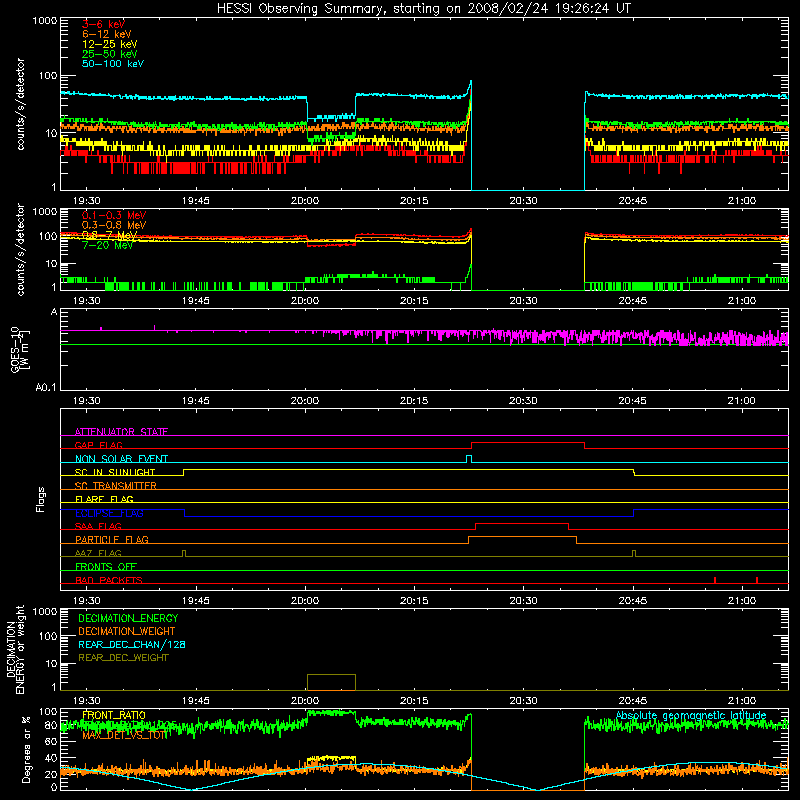Click the MAX_DET_VS_TOT legend label
Screen dimensions: 800x800
[124, 735]
